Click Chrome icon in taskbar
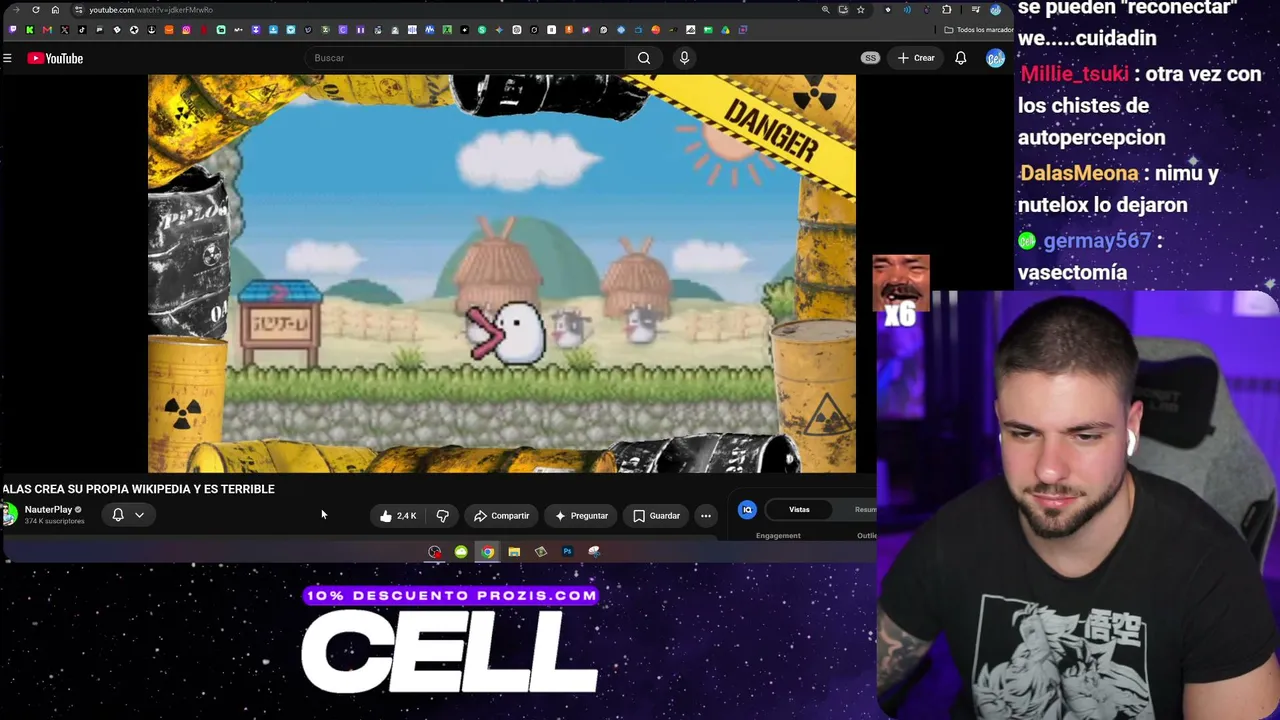This screenshot has height=720, width=1280. pos(487,552)
